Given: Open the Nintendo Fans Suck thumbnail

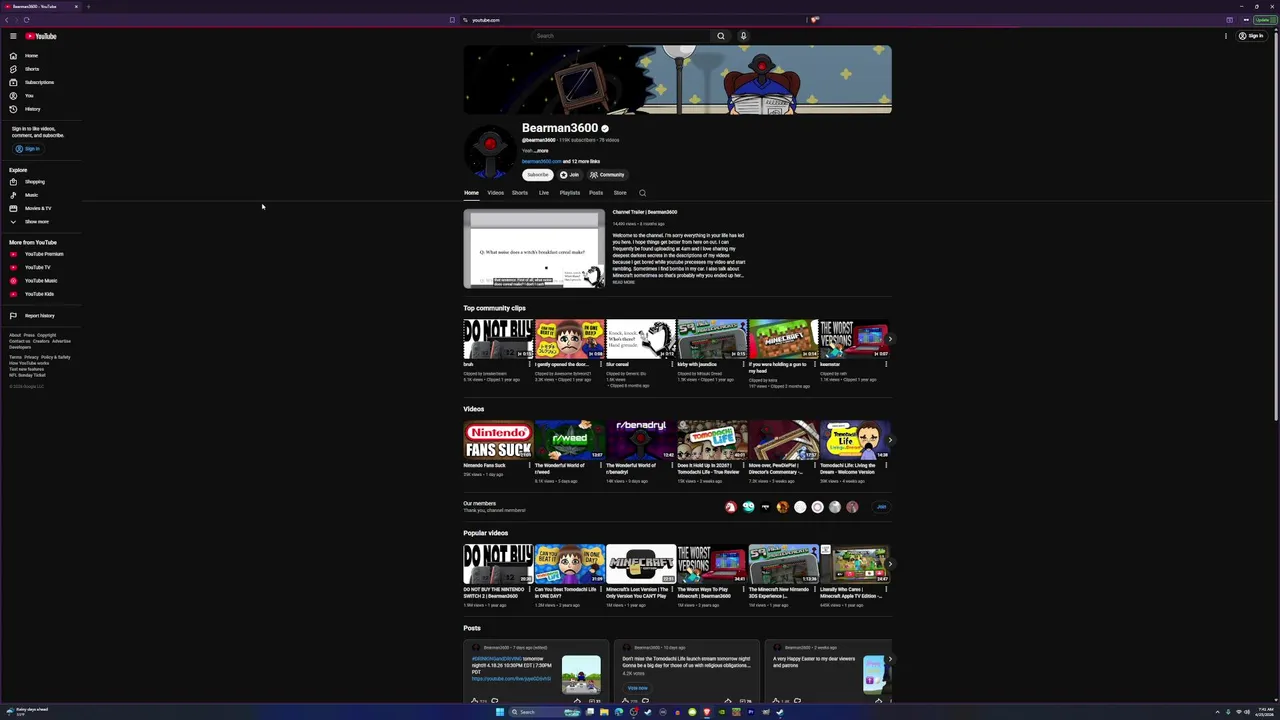Looking at the screenshot, I should [x=498, y=440].
